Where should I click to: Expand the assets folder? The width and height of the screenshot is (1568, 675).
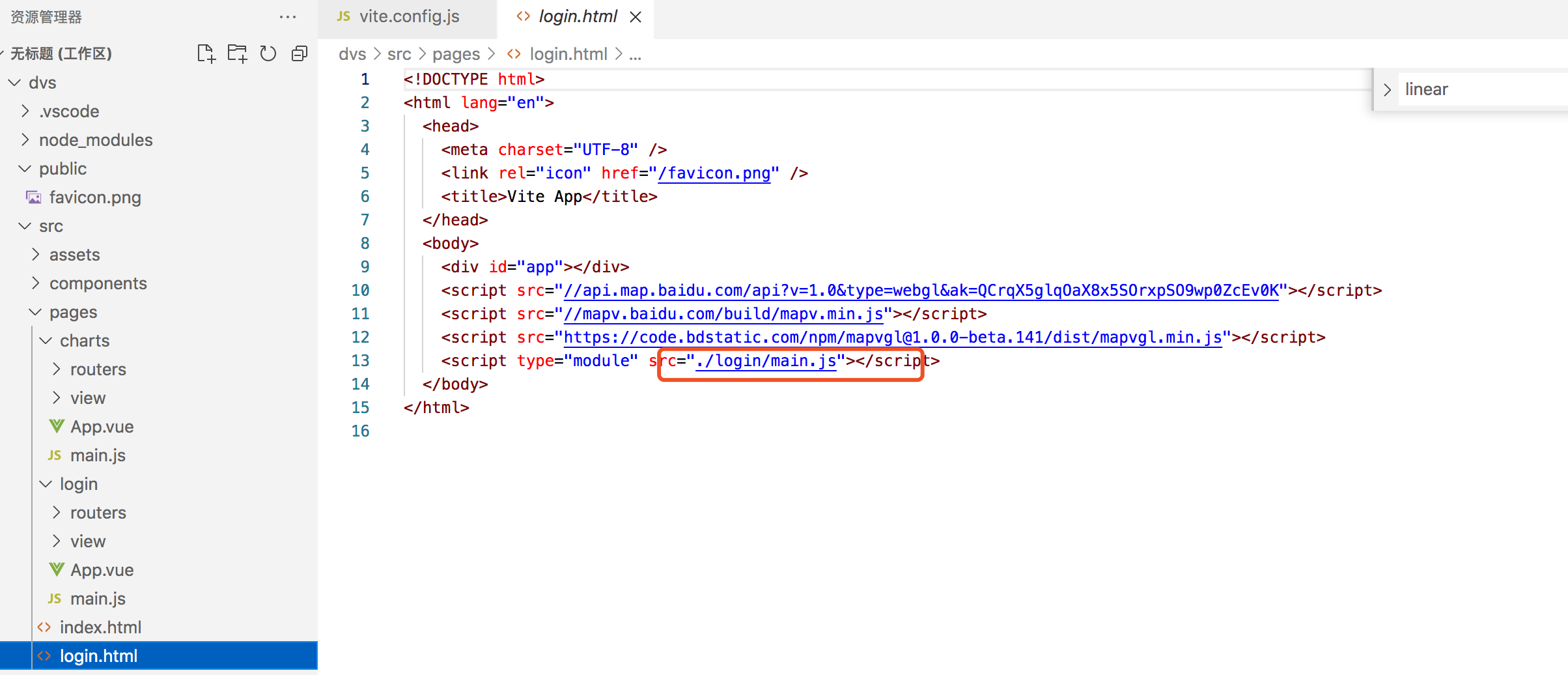tap(35, 255)
